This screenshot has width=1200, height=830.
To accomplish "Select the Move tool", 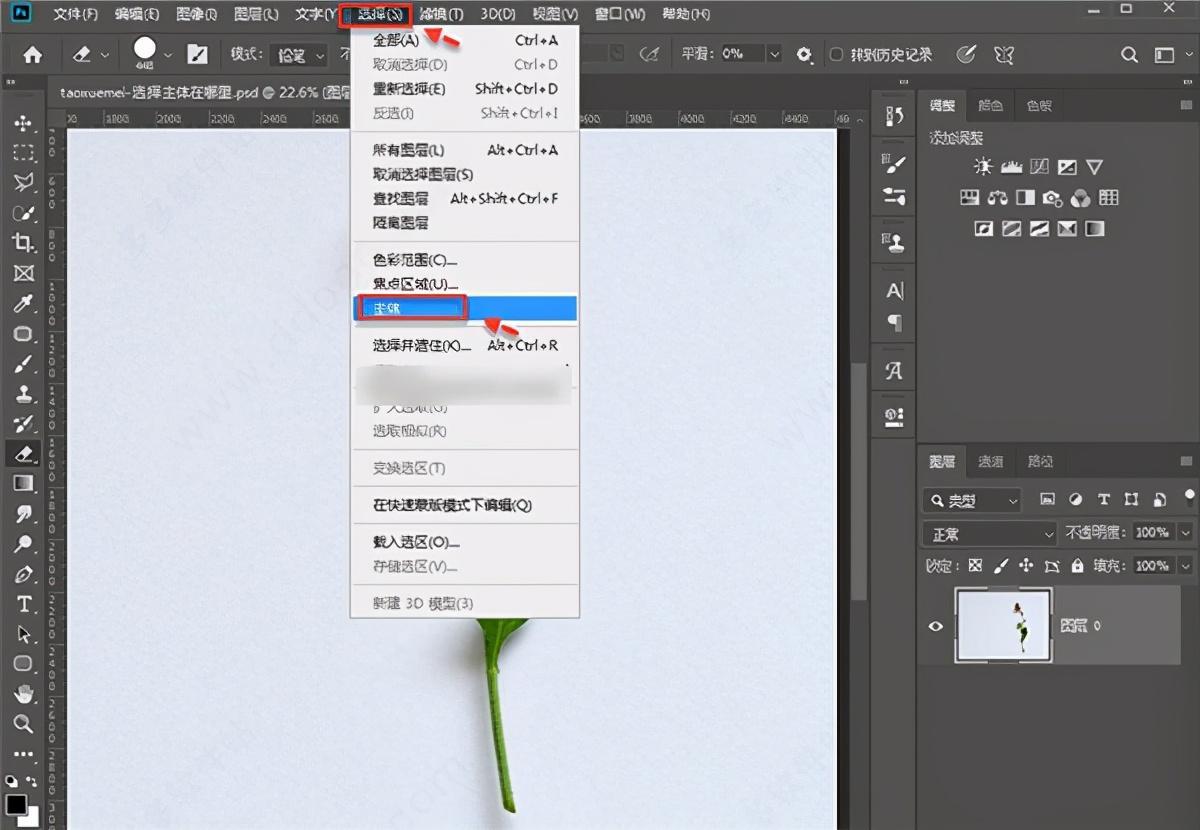I will coord(23,123).
